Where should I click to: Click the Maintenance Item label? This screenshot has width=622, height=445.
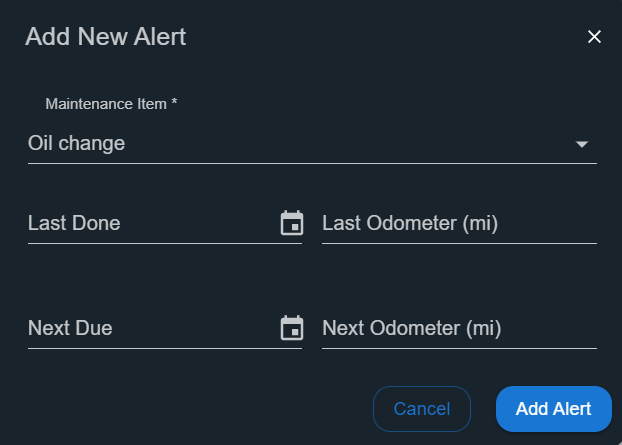click(x=106, y=104)
